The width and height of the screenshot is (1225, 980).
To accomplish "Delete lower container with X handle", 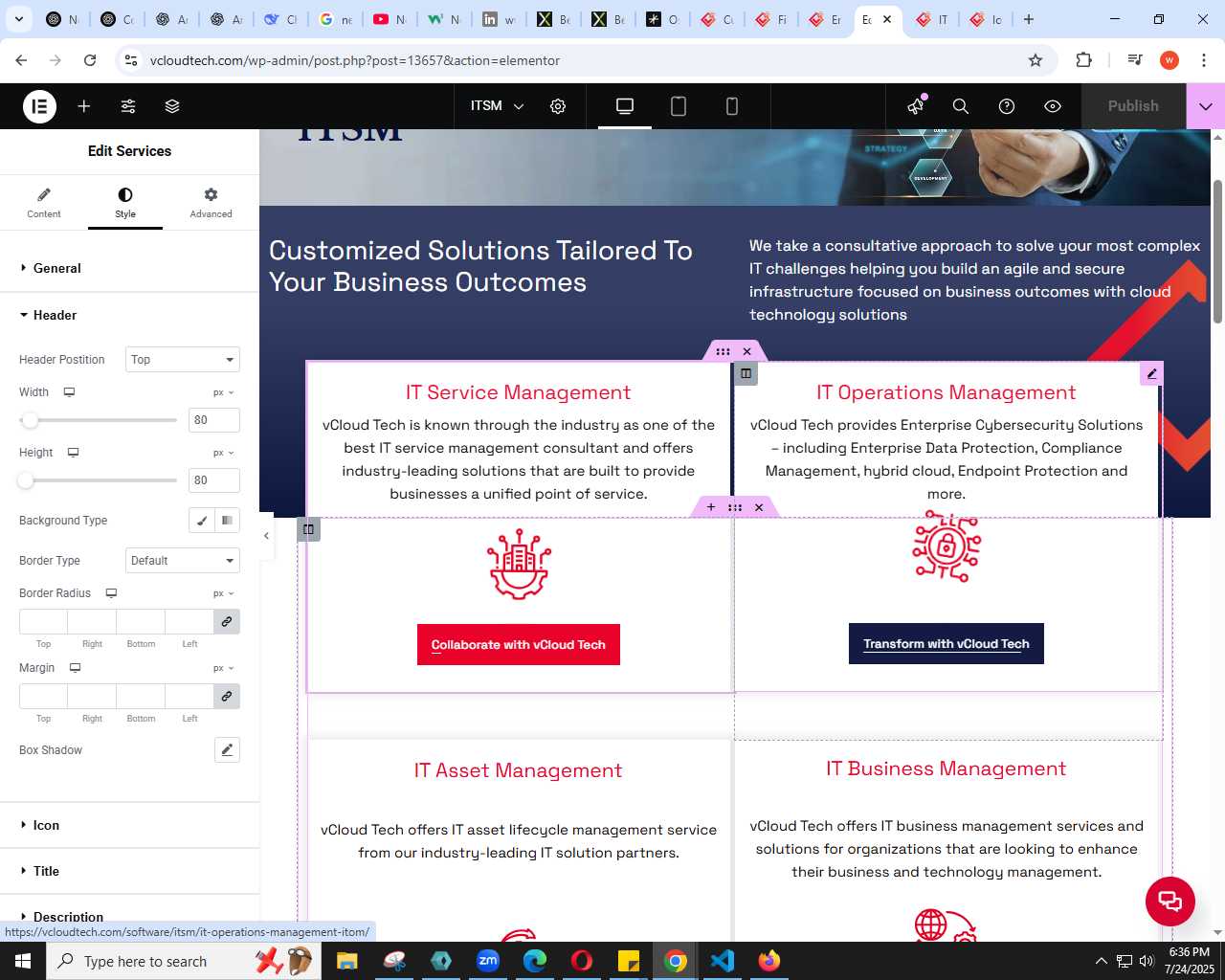I will [759, 507].
